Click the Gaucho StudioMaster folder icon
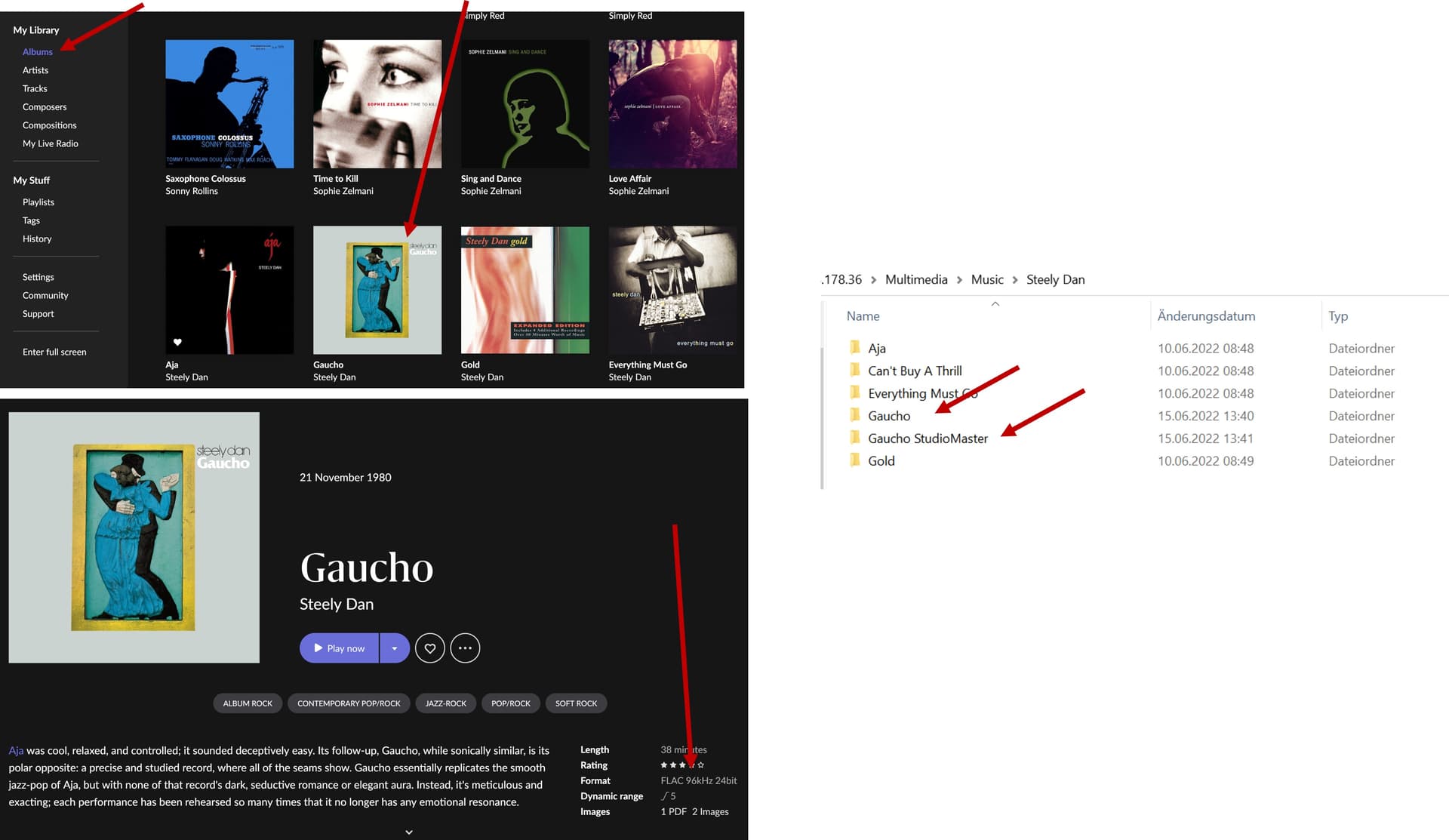 855,438
